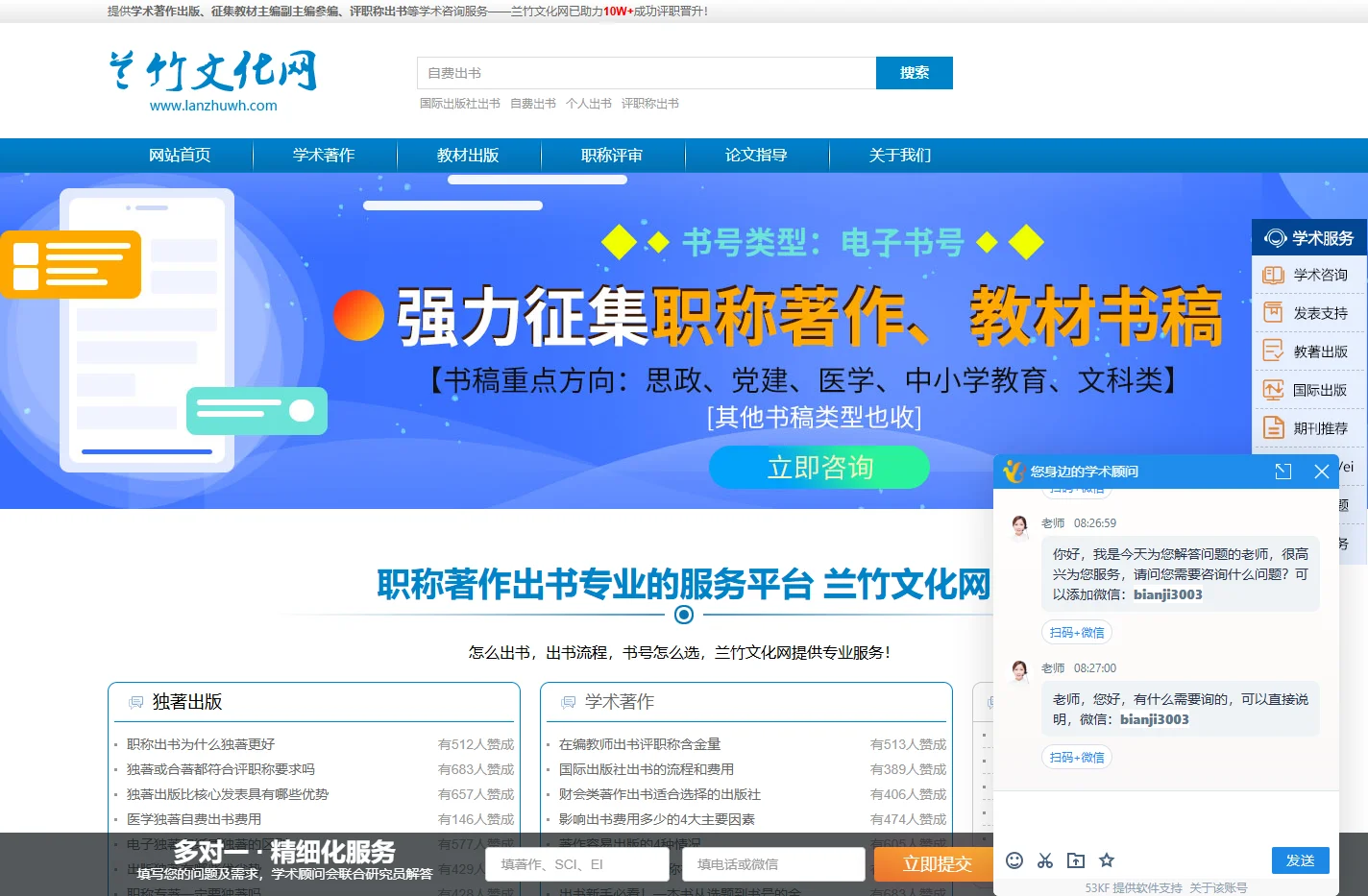Click 个人出书 hot search link
1368x896 pixels.
(x=589, y=104)
